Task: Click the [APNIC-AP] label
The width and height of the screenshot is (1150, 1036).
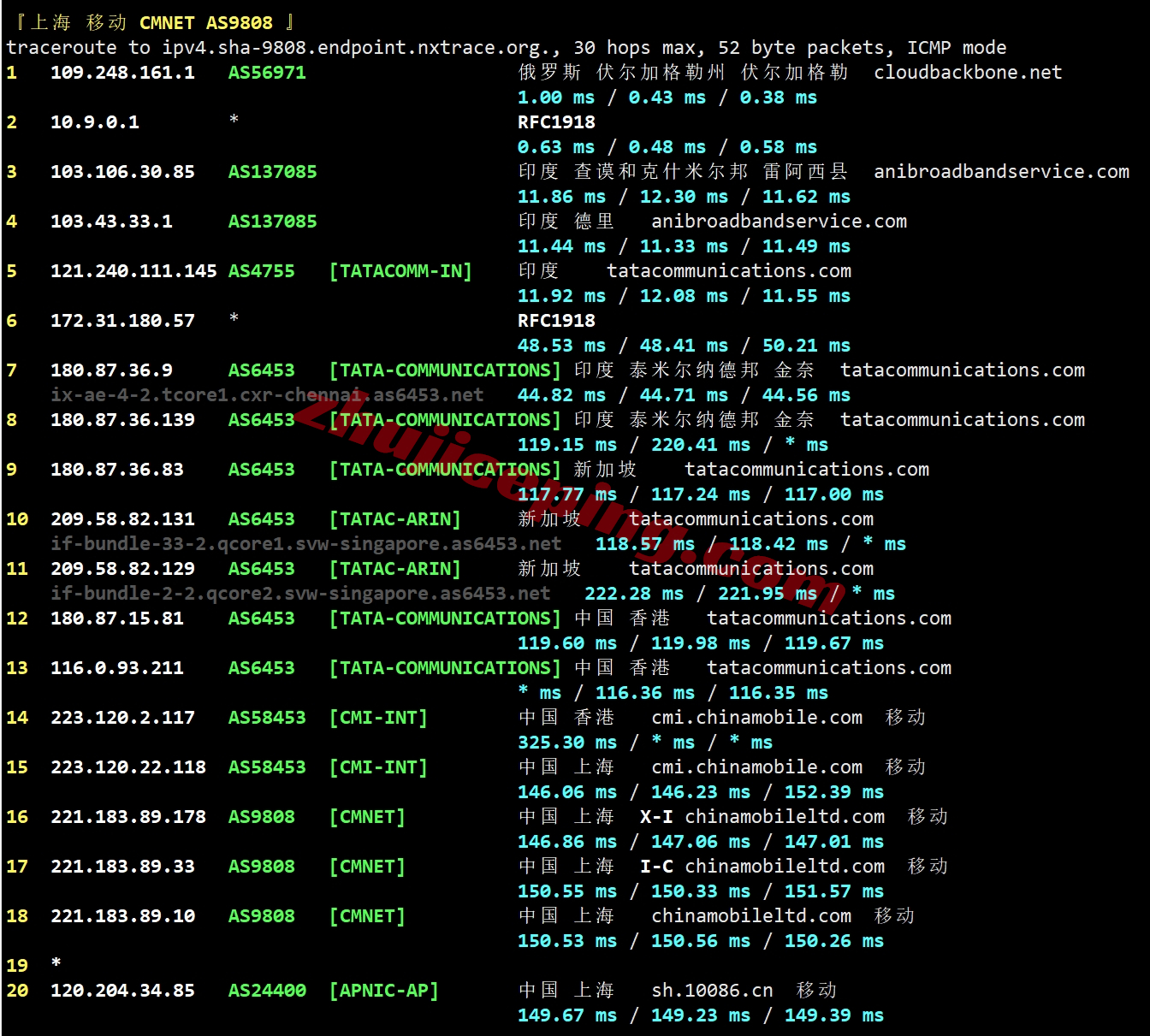Action: point(384,991)
